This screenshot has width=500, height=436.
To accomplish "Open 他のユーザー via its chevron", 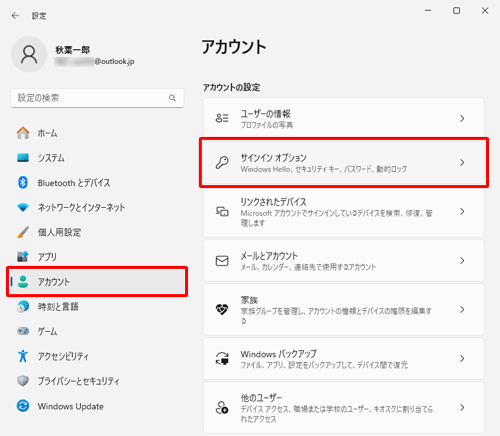I will tap(462, 407).
